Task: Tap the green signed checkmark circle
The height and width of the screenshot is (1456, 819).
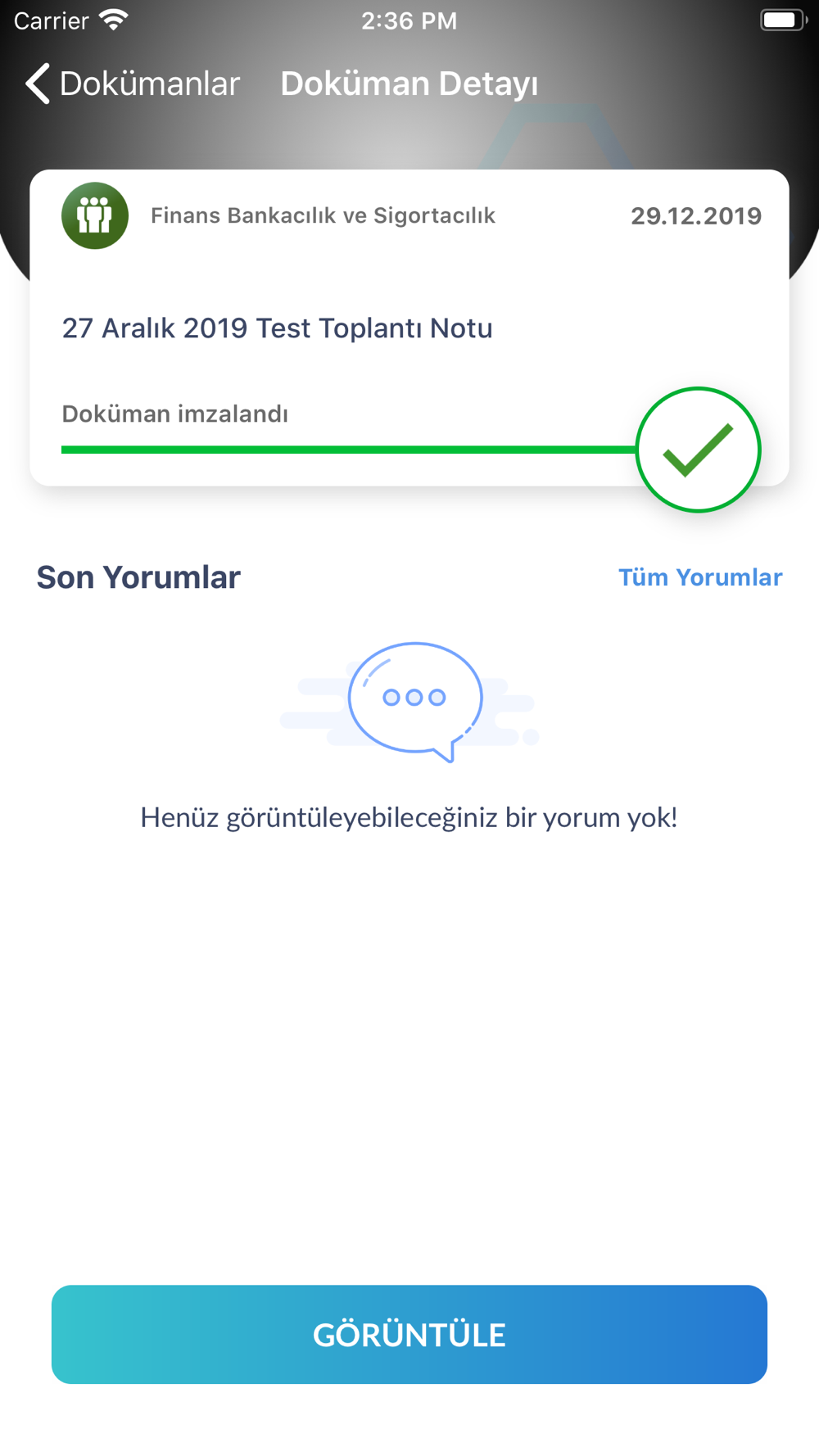Action: (x=698, y=450)
